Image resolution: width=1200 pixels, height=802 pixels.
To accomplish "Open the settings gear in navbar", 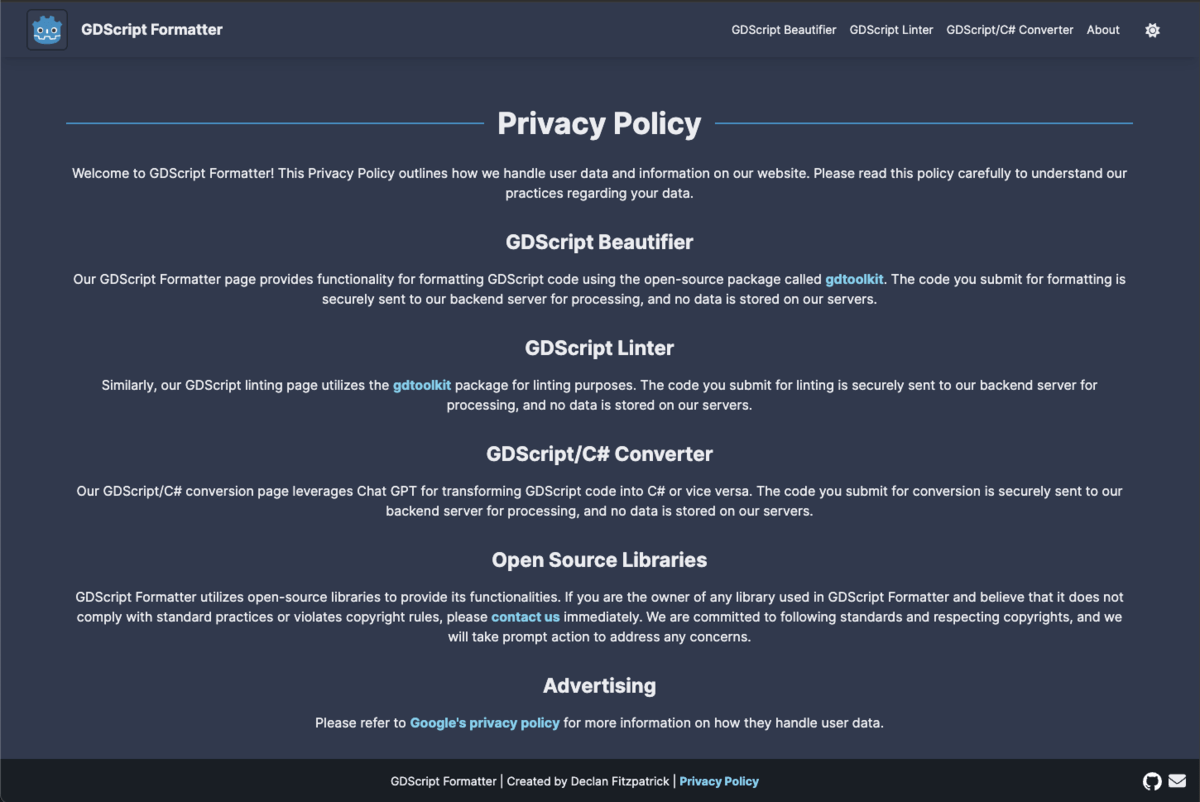I will 1152,30.
